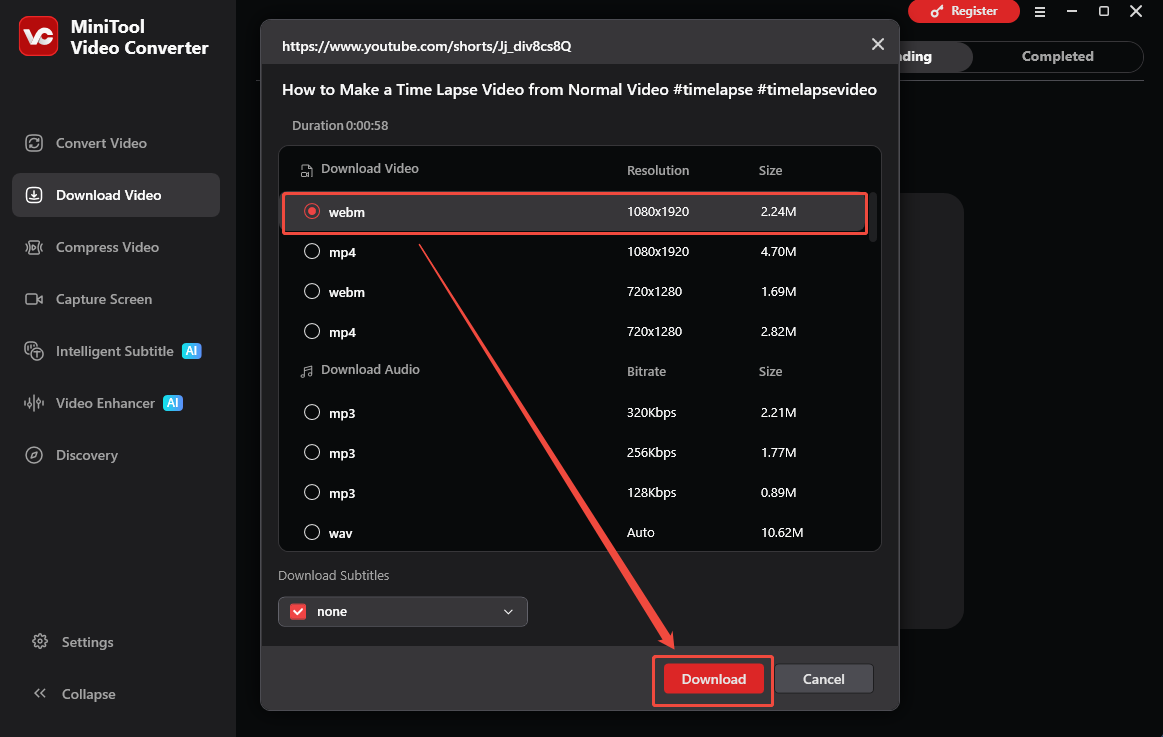Click the red Download button
The height and width of the screenshot is (737, 1163).
[x=714, y=679]
